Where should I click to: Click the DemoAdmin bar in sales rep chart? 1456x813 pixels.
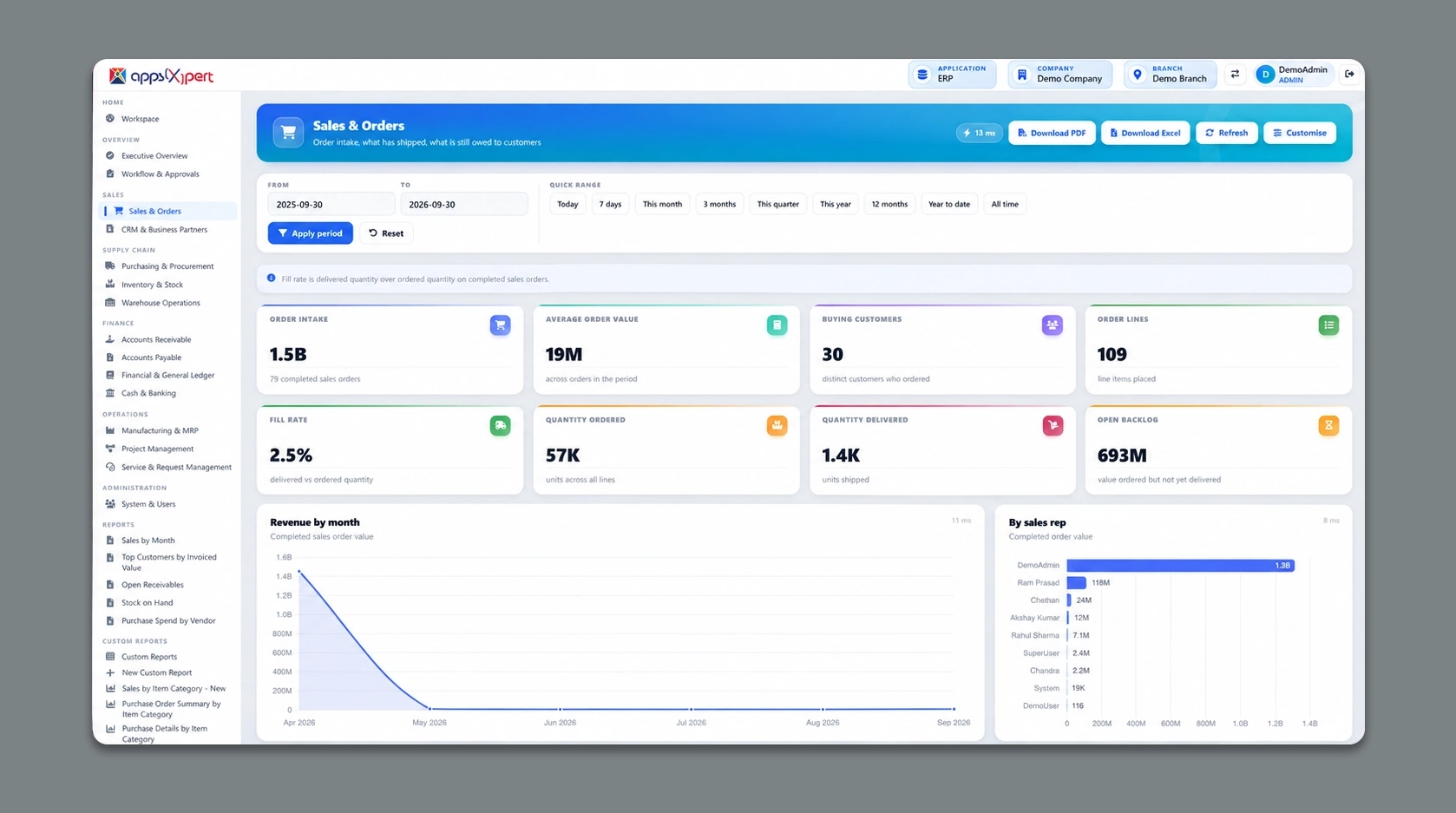click(1180, 566)
